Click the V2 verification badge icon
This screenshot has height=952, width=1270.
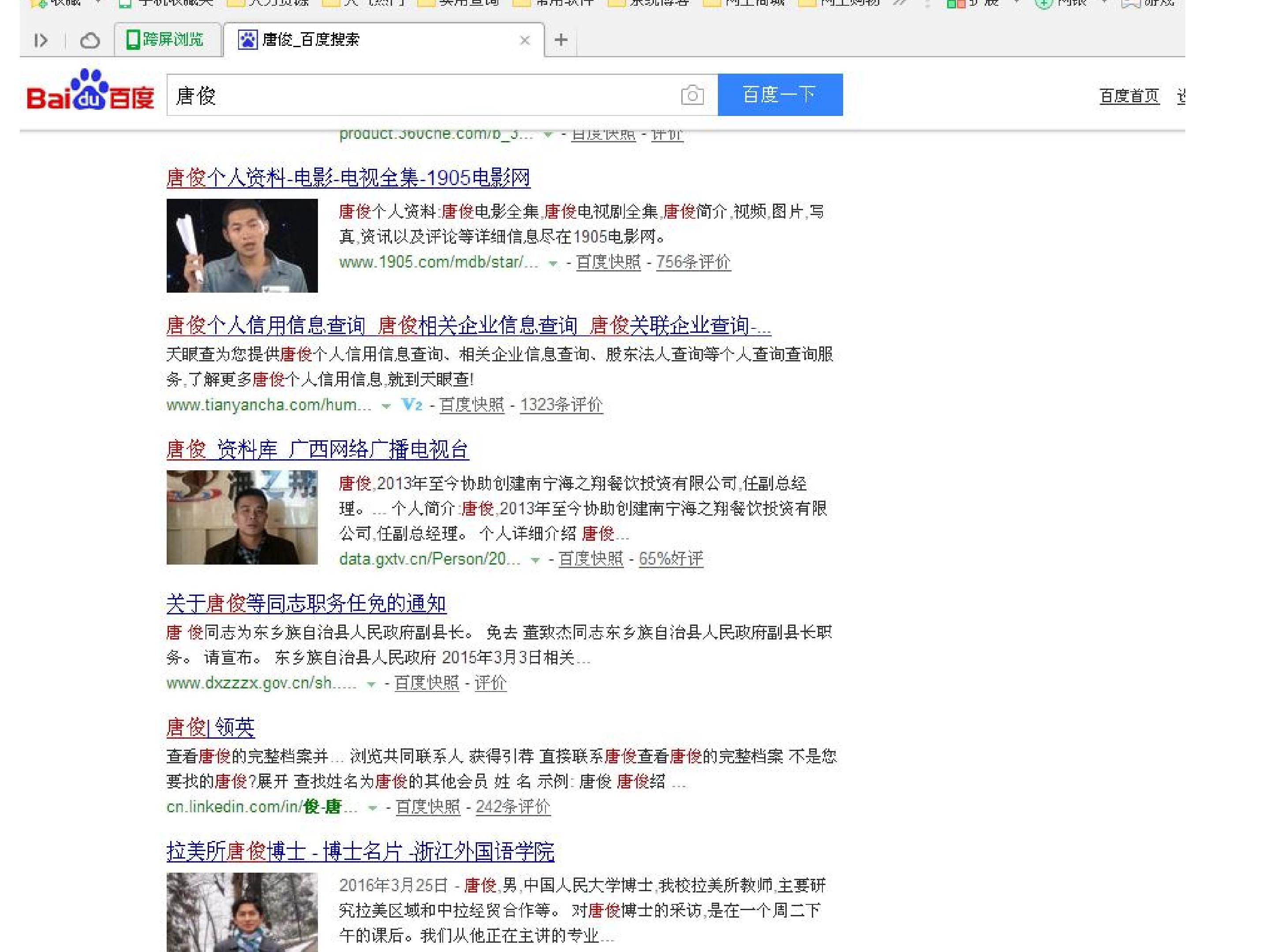412,405
